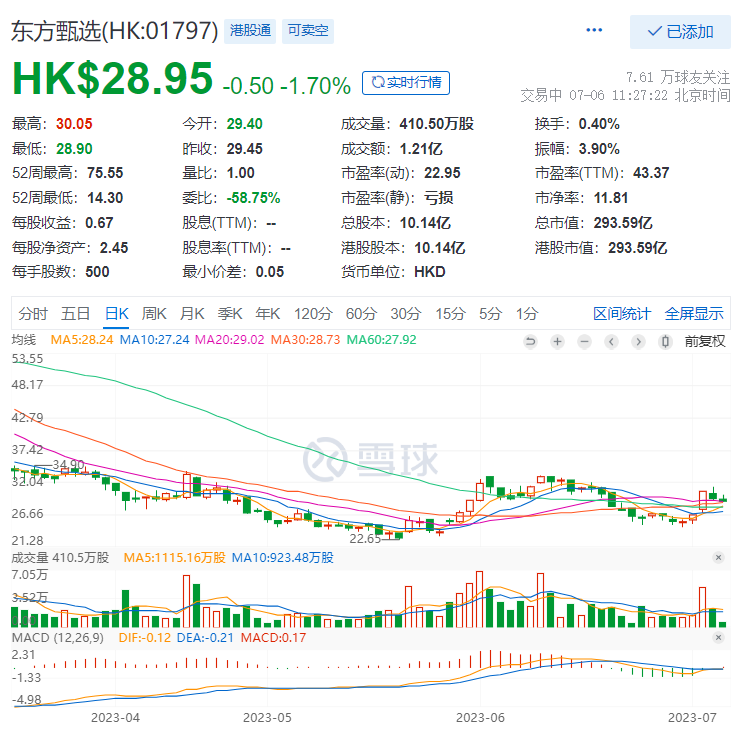
Task: Switch to the 15分 interval tab
Action: 450,314
